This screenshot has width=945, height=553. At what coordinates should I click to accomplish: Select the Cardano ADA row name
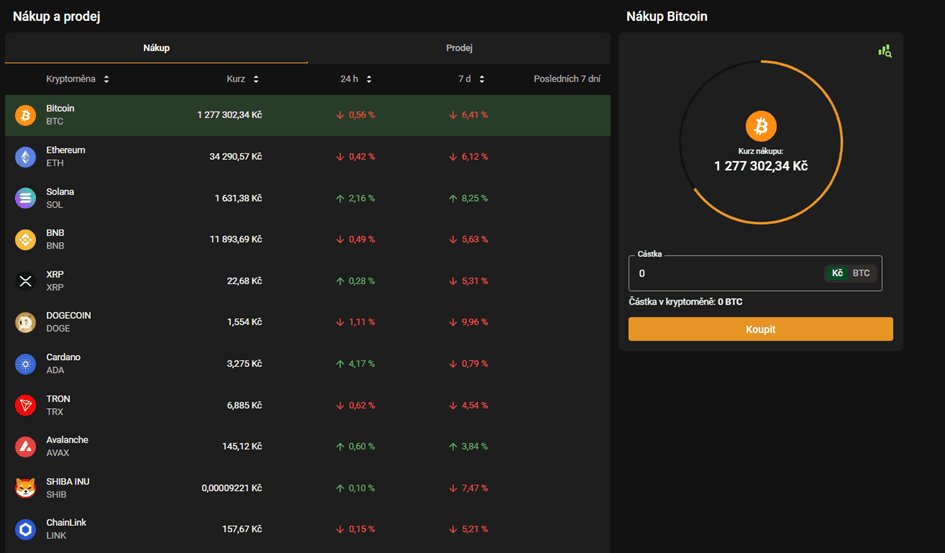63,363
